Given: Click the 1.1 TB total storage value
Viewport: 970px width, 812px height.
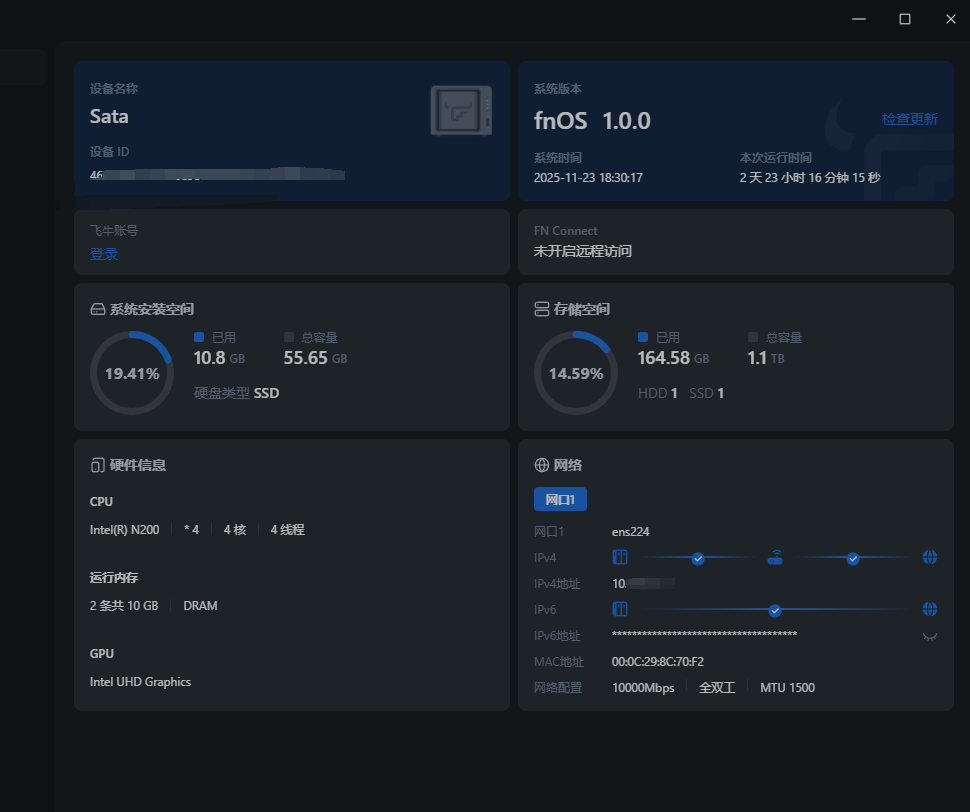Looking at the screenshot, I should pos(766,358).
